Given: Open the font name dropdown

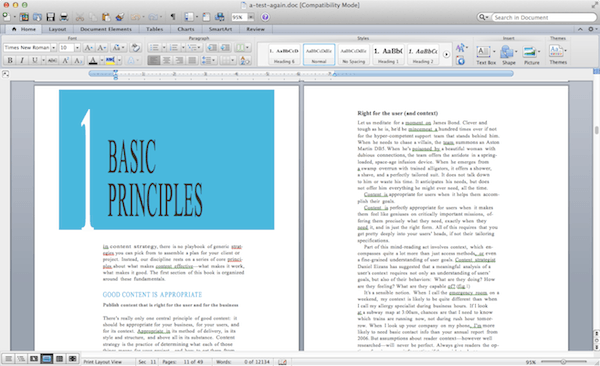Looking at the screenshot, I should pos(54,48).
